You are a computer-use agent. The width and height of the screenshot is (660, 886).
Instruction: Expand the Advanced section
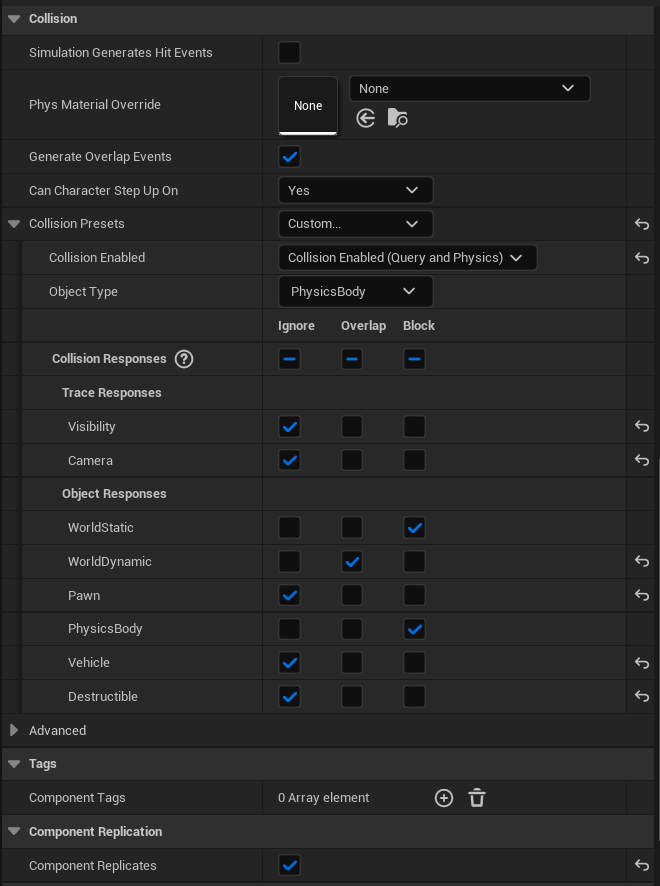pyautogui.click(x=14, y=730)
